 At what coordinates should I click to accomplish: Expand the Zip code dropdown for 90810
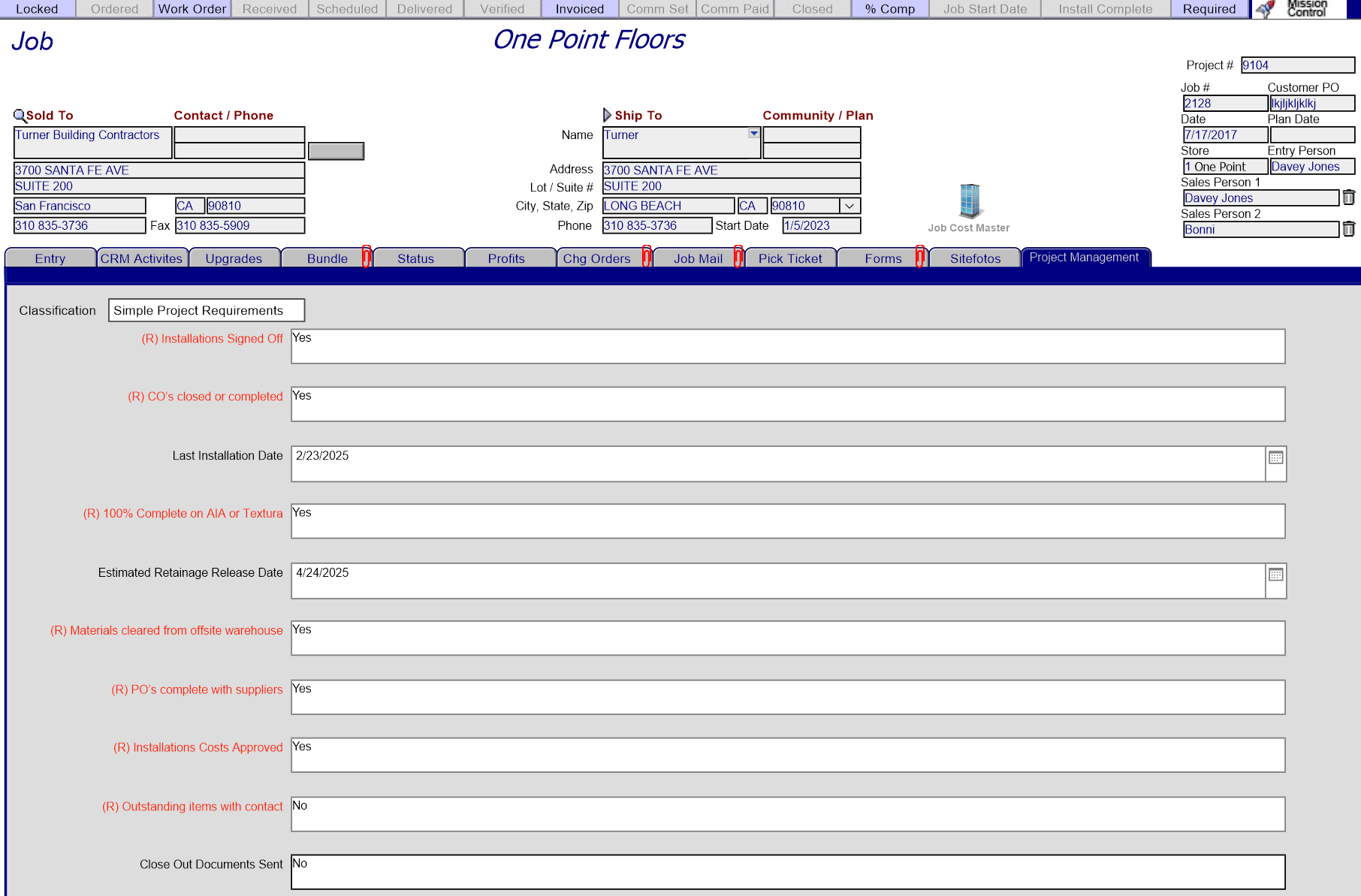(849, 205)
